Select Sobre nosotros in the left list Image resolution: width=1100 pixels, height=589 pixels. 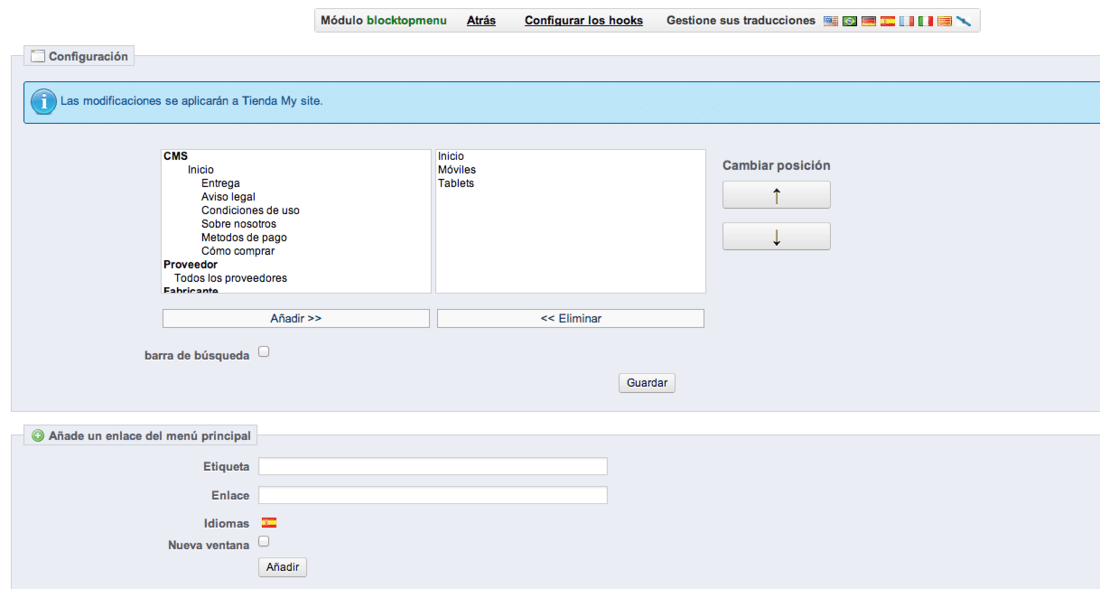239,224
